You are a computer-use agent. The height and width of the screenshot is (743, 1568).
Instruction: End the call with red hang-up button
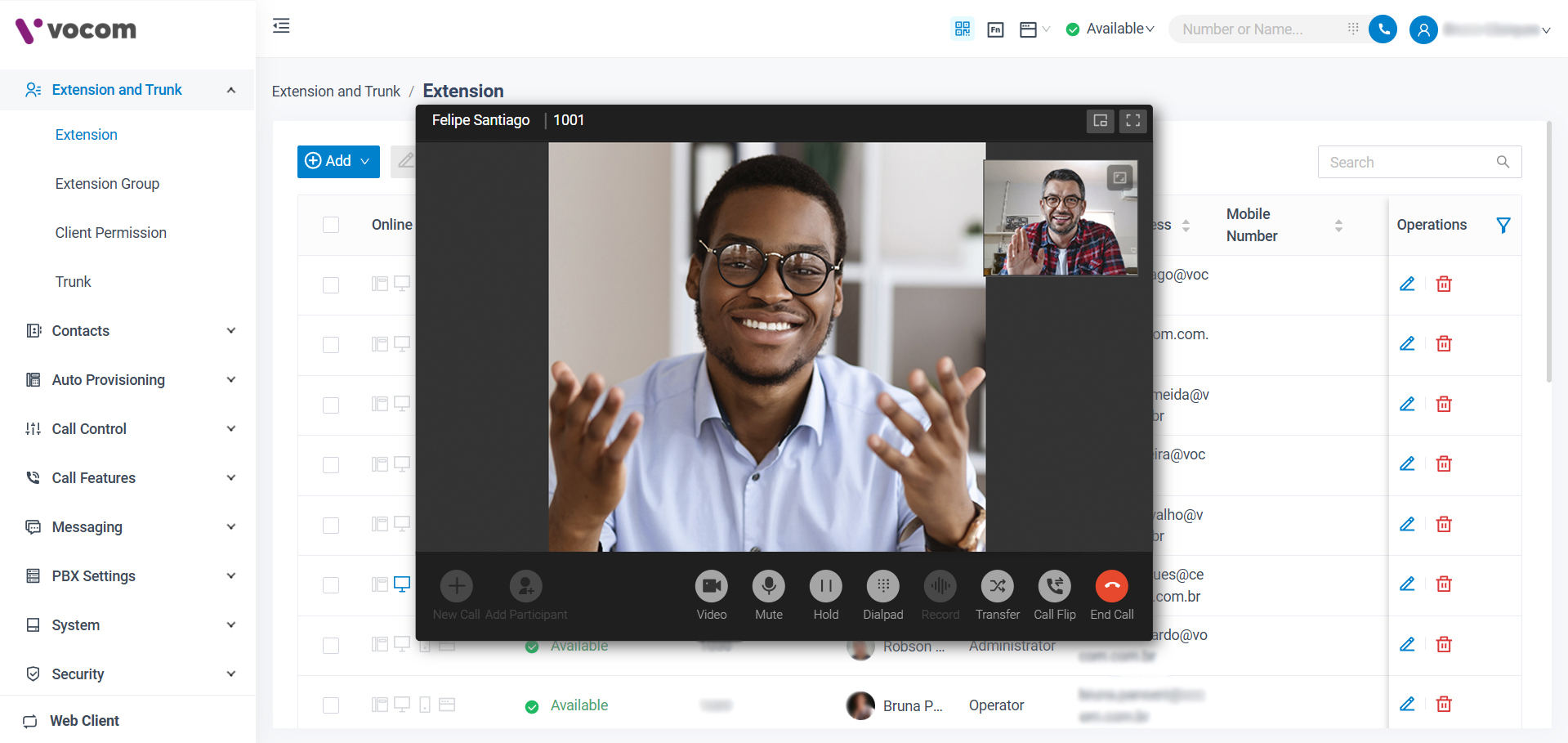pos(1111,586)
